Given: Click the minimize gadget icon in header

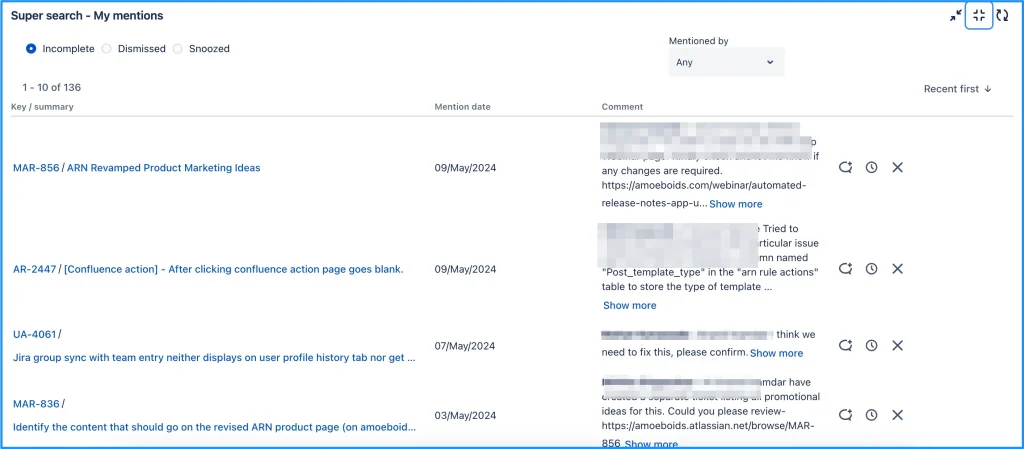Looking at the screenshot, I should coord(956,15).
